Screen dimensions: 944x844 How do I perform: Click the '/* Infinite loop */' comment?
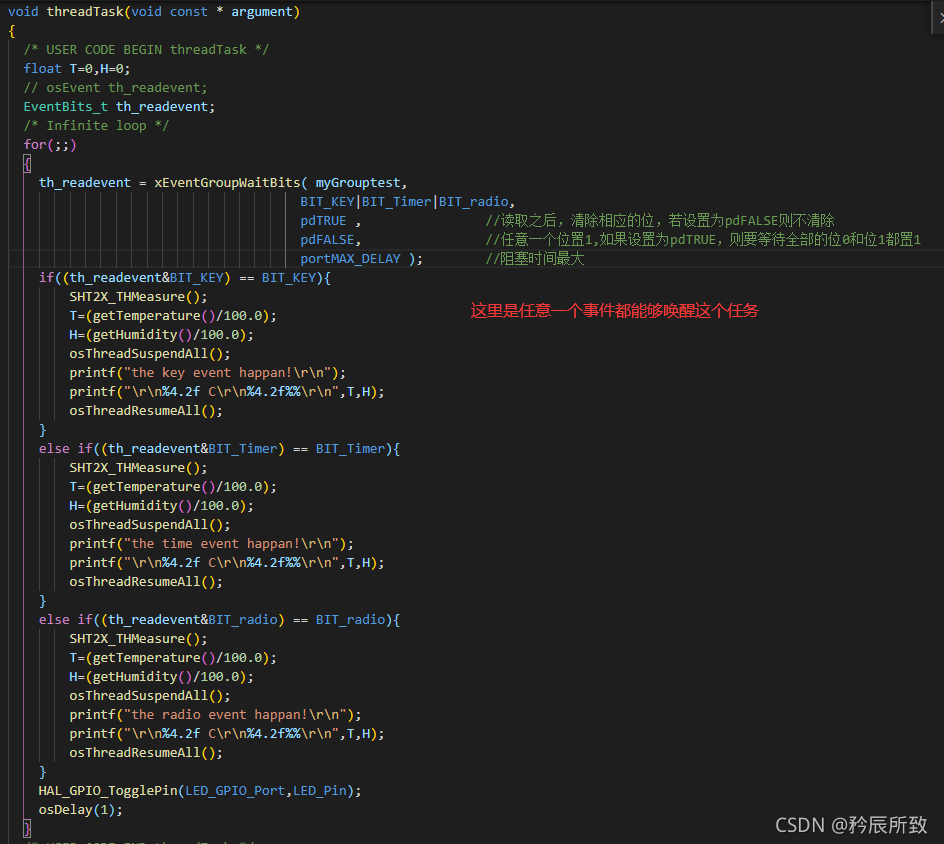click(x=96, y=126)
